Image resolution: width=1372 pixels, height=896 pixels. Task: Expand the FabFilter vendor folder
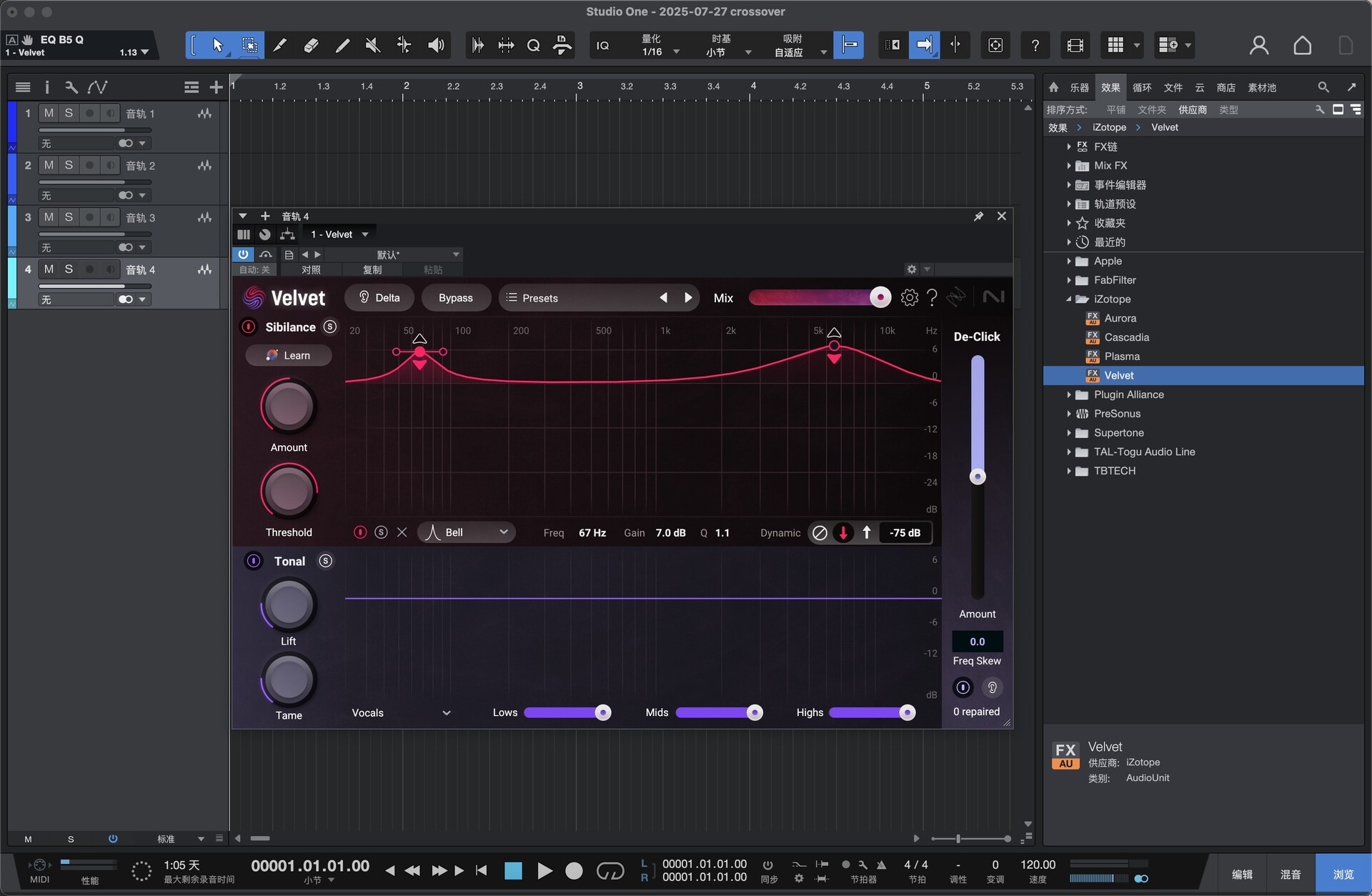1069,280
